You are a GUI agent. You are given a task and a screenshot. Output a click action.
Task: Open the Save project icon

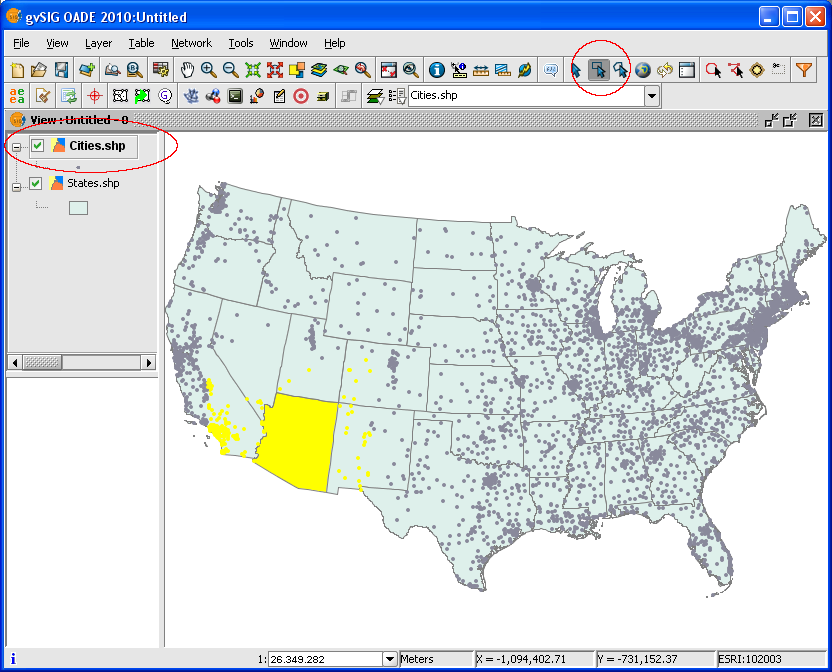click(x=62, y=70)
